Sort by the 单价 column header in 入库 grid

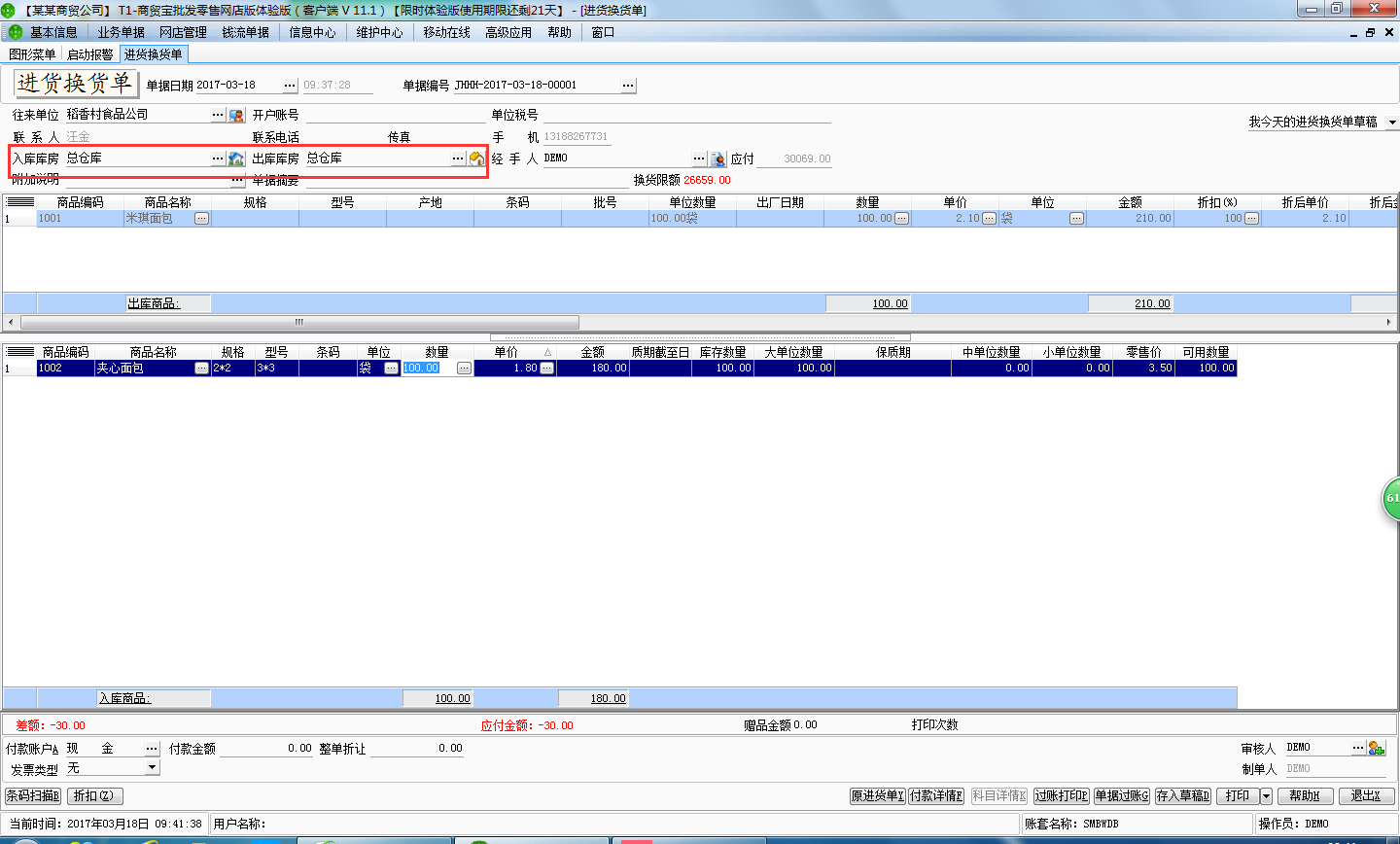click(507, 352)
